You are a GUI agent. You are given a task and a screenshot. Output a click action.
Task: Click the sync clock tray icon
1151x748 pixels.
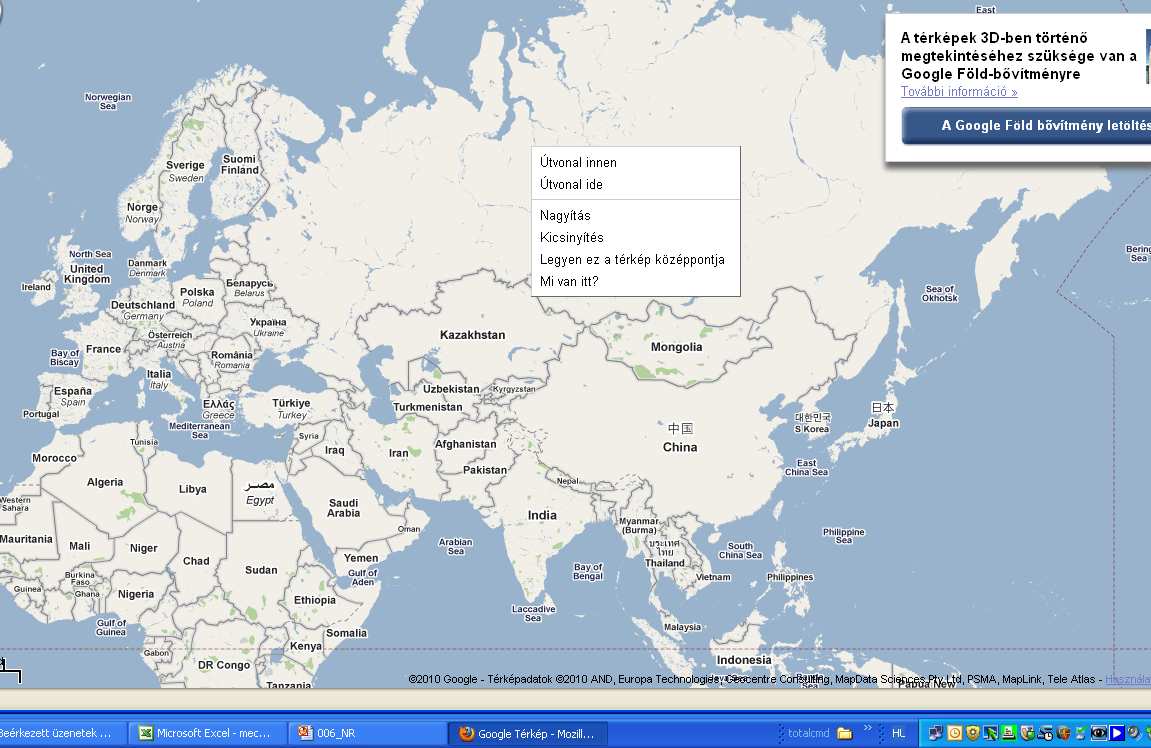click(1045, 733)
